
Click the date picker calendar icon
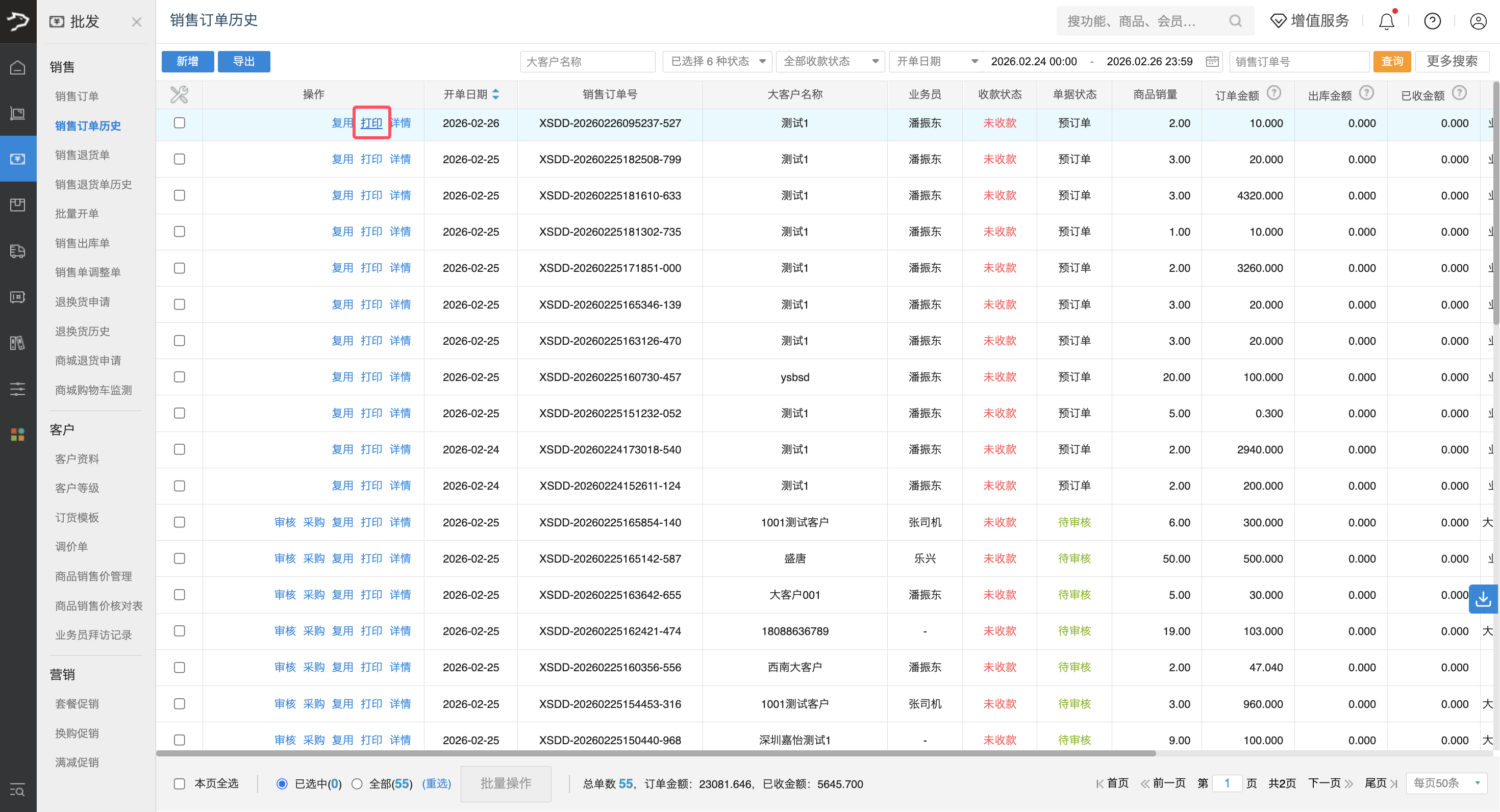point(1212,61)
